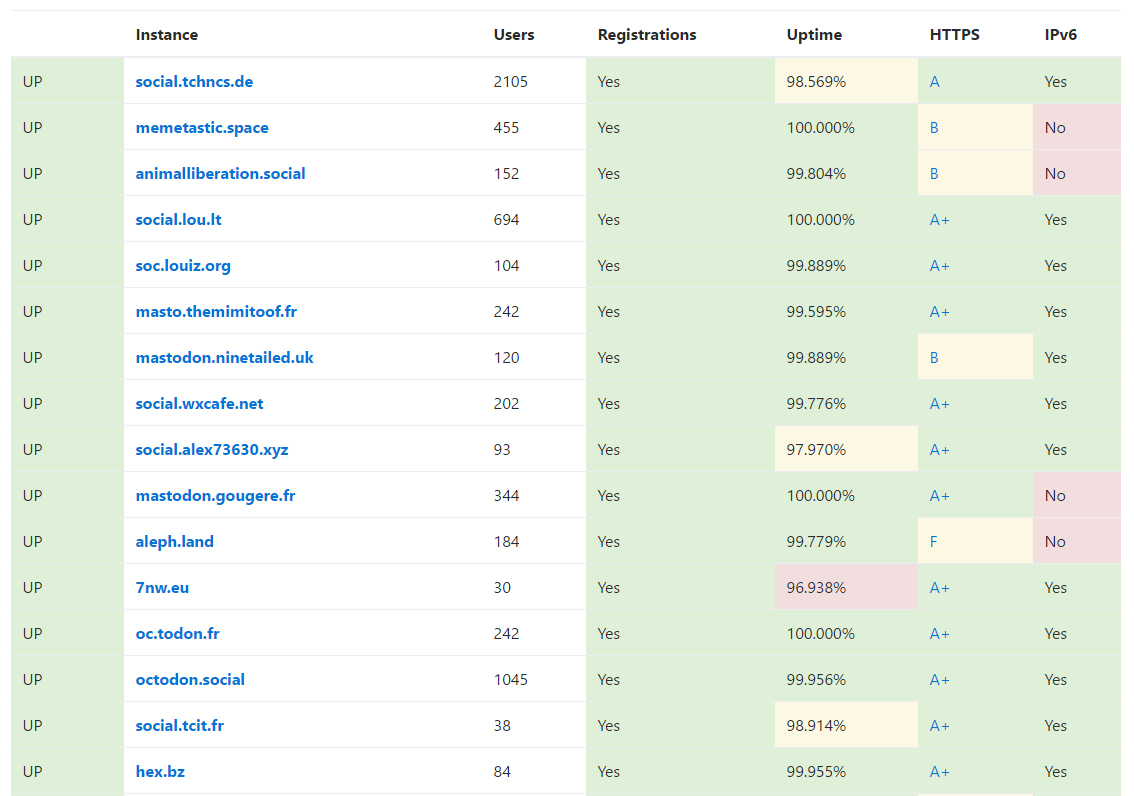The height and width of the screenshot is (796, 1134).
Task: Open soc.louiz.org instance page
Action: [183, 265]
